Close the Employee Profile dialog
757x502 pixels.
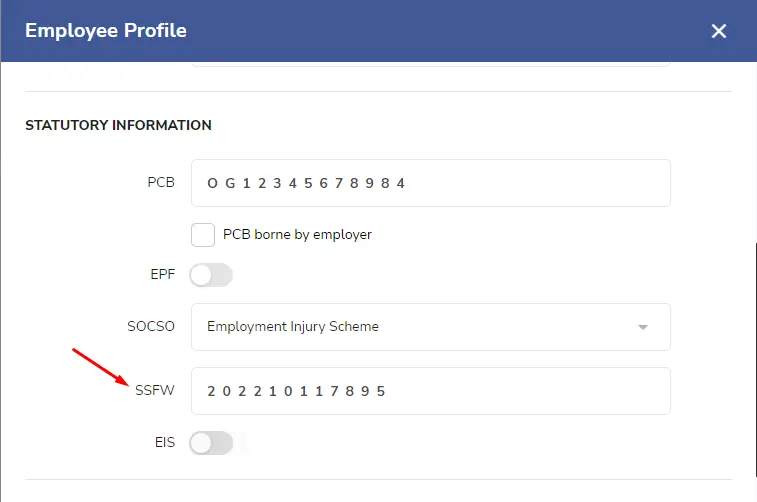click(x=718, y=31)
